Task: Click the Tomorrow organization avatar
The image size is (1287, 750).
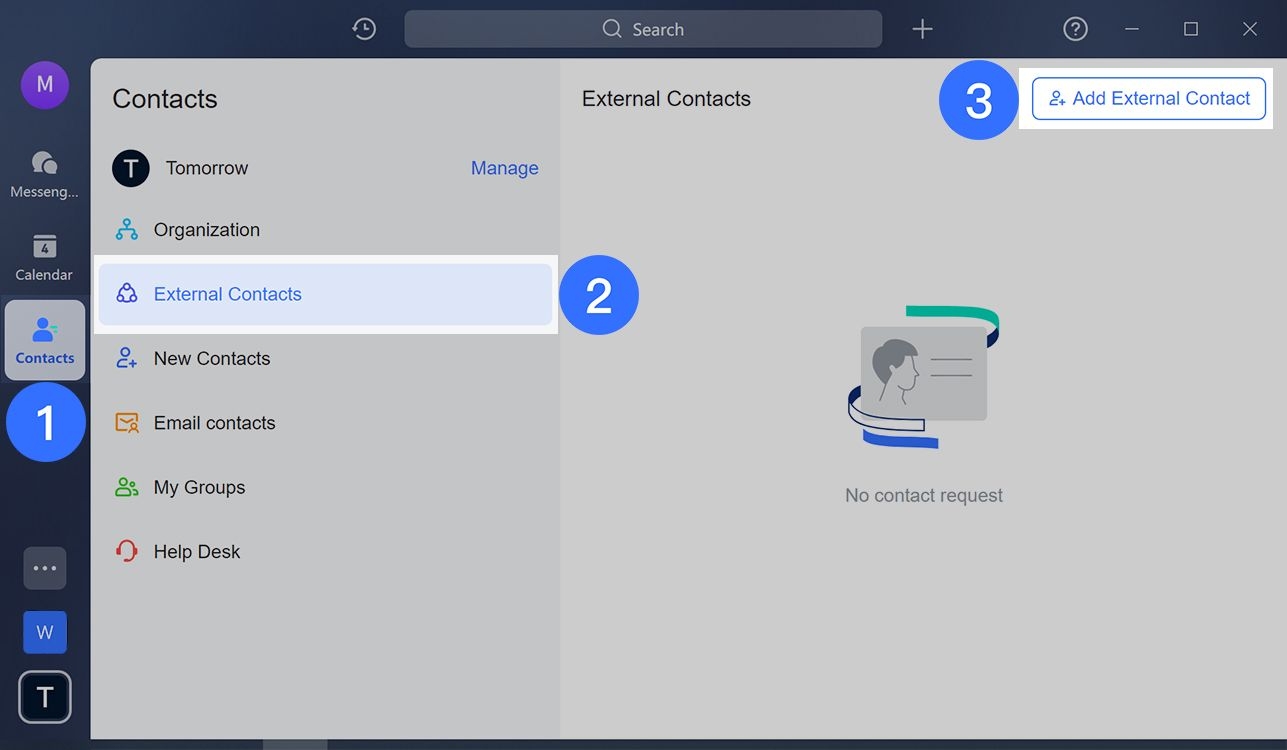Action: tap(130, 168)
